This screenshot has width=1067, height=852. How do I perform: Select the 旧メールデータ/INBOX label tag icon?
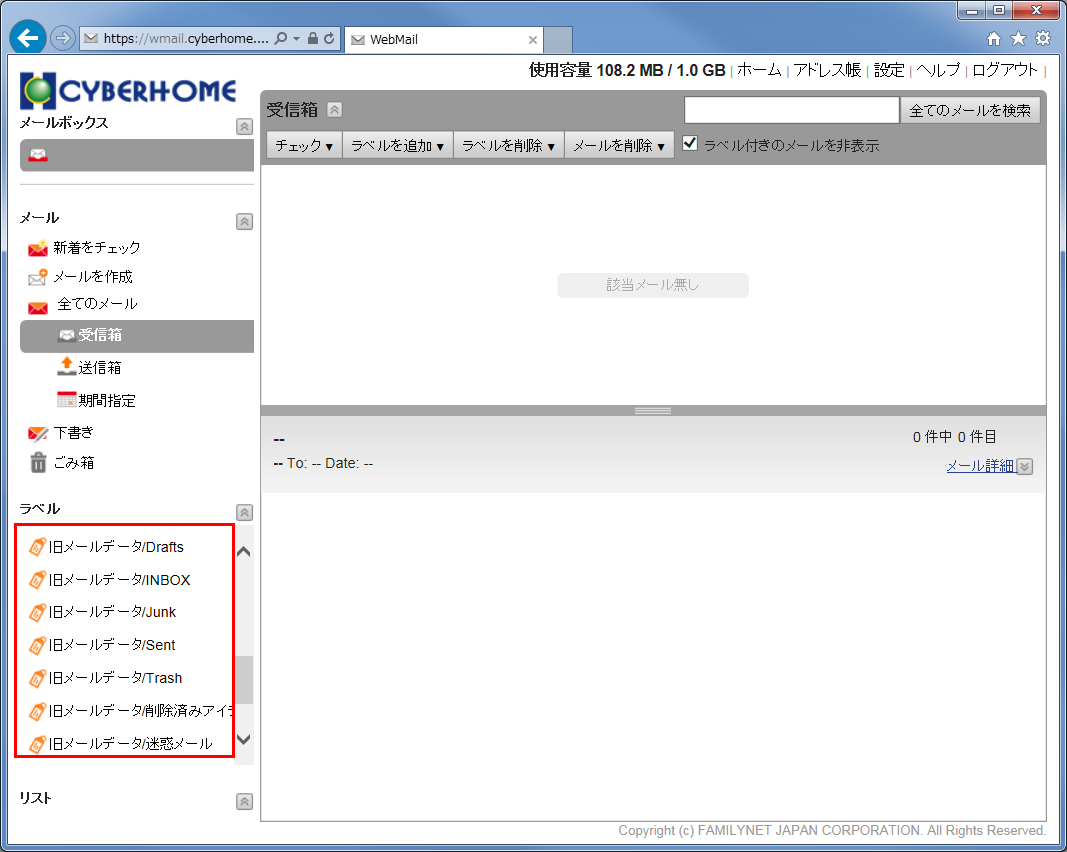pyautogui.click(x=38, y=580)
